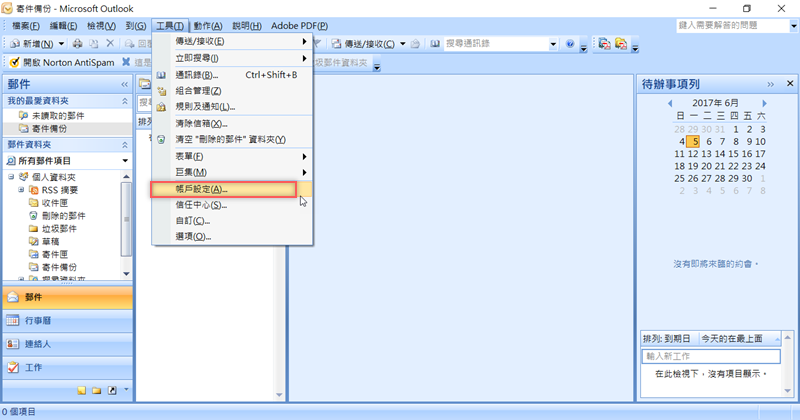Image resolution: width=800 pixels, height=420 pixels.
Task: Open the 說明(H) help menu
Action: pos(247,26)
